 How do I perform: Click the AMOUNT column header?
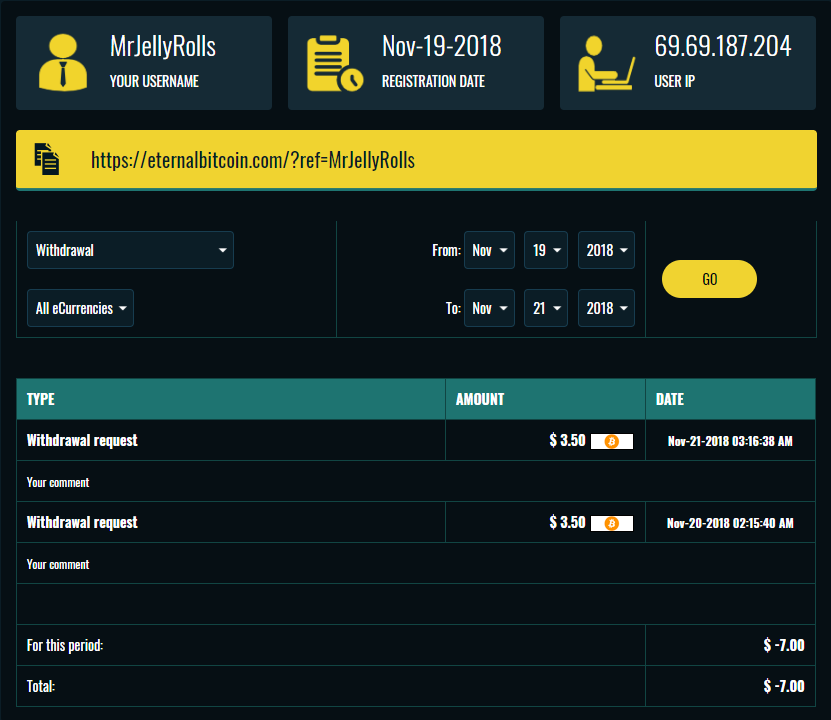(x=480, y=399)
